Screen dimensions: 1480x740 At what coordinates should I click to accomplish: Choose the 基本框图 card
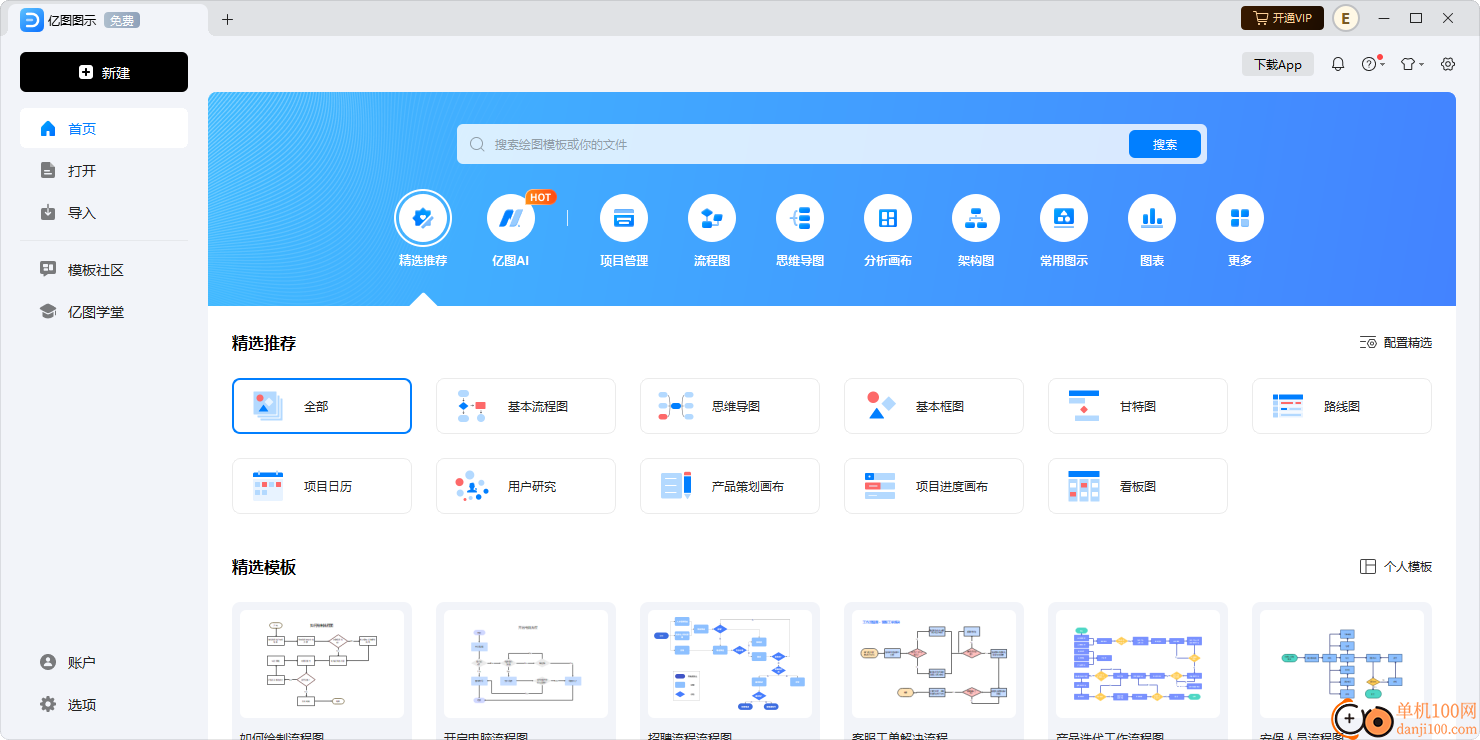coord(934,406)
